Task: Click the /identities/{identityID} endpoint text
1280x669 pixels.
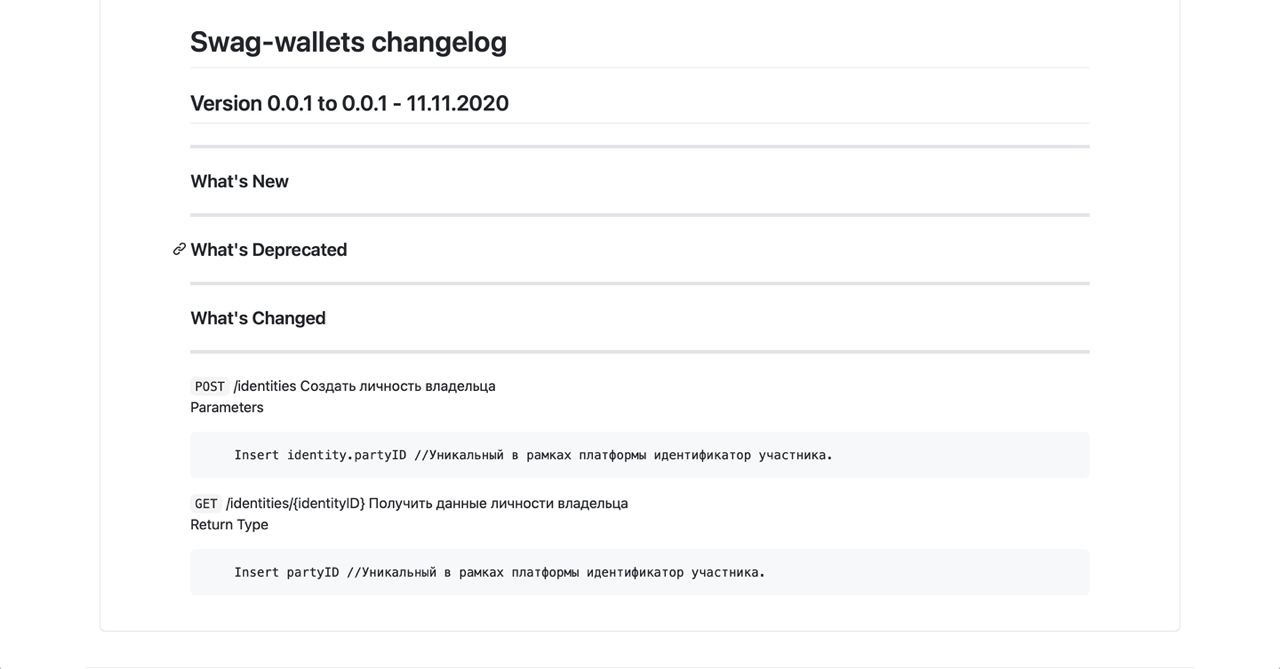Action: click(295, 503)
